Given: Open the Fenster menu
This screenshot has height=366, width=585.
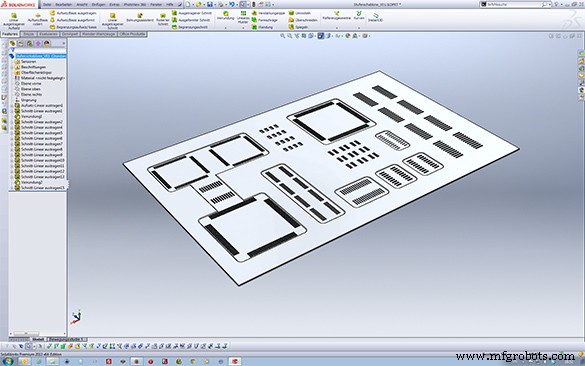Looking at the screenshot, I should (156, 4).
